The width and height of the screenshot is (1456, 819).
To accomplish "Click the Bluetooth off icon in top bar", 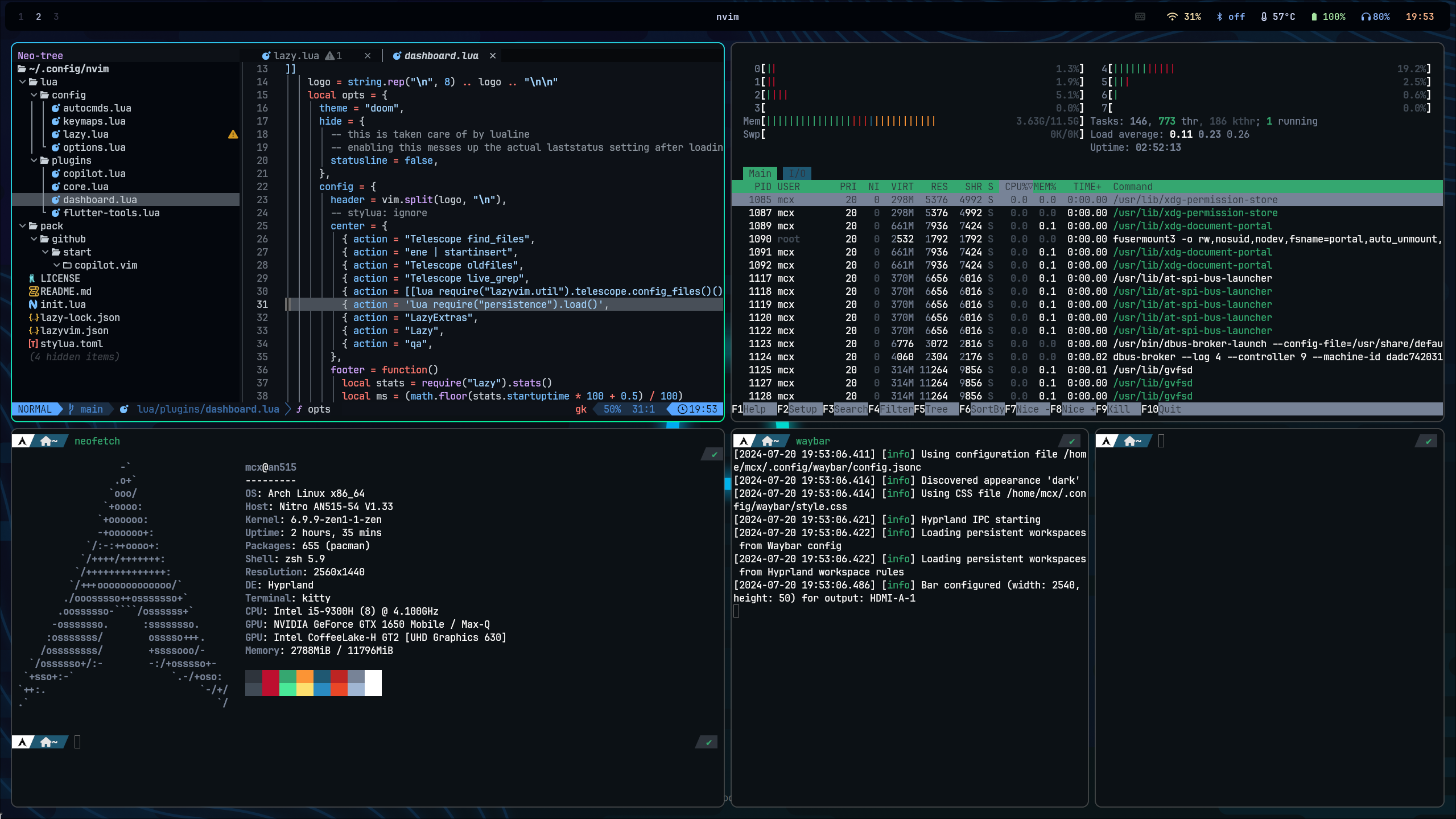I will [x=1219, y=17].
